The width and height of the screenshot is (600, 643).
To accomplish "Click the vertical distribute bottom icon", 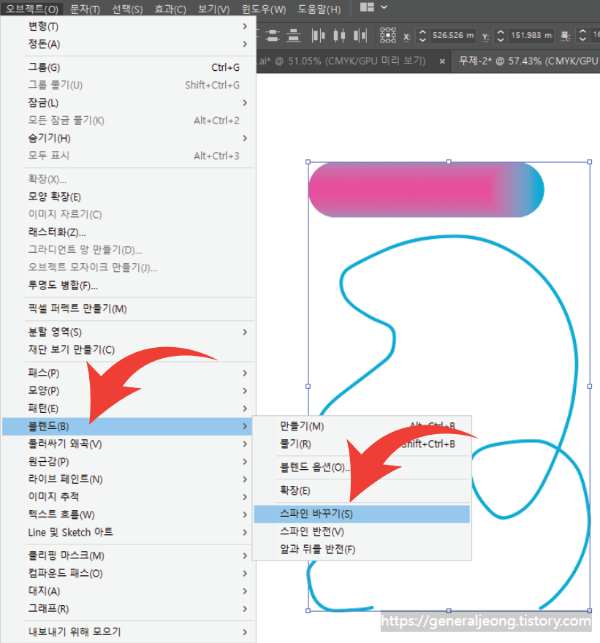I will pos(293,35).
